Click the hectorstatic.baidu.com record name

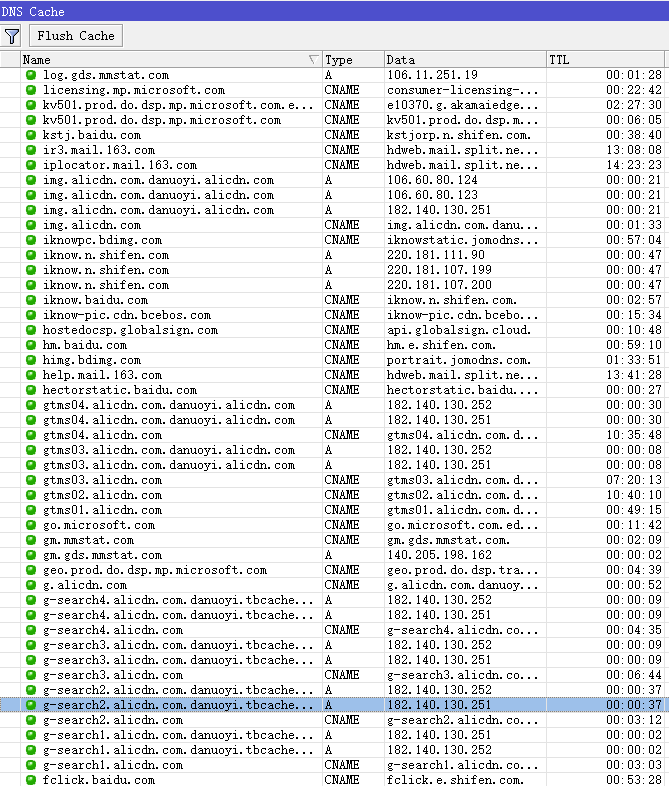(119, 390)
